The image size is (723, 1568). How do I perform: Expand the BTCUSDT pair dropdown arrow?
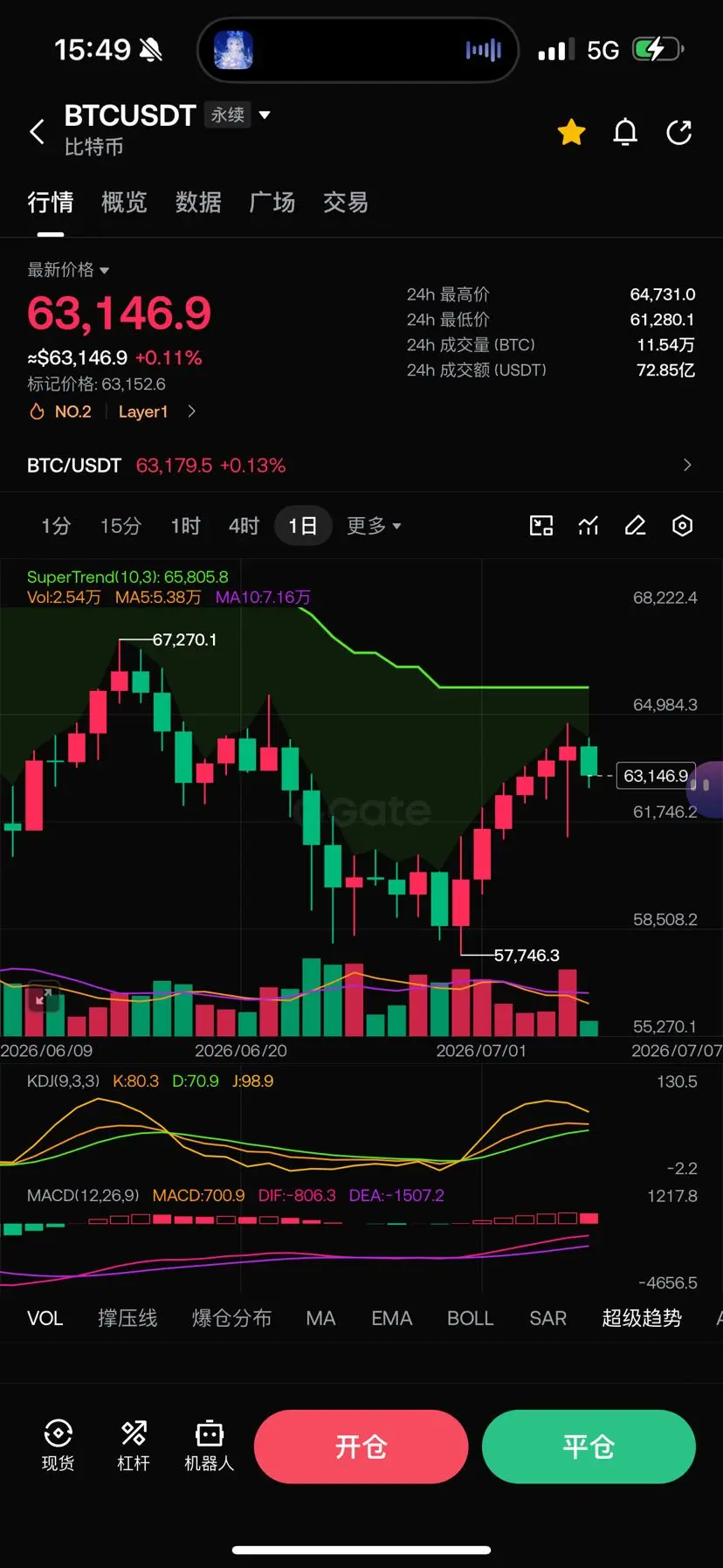point(265,114)
